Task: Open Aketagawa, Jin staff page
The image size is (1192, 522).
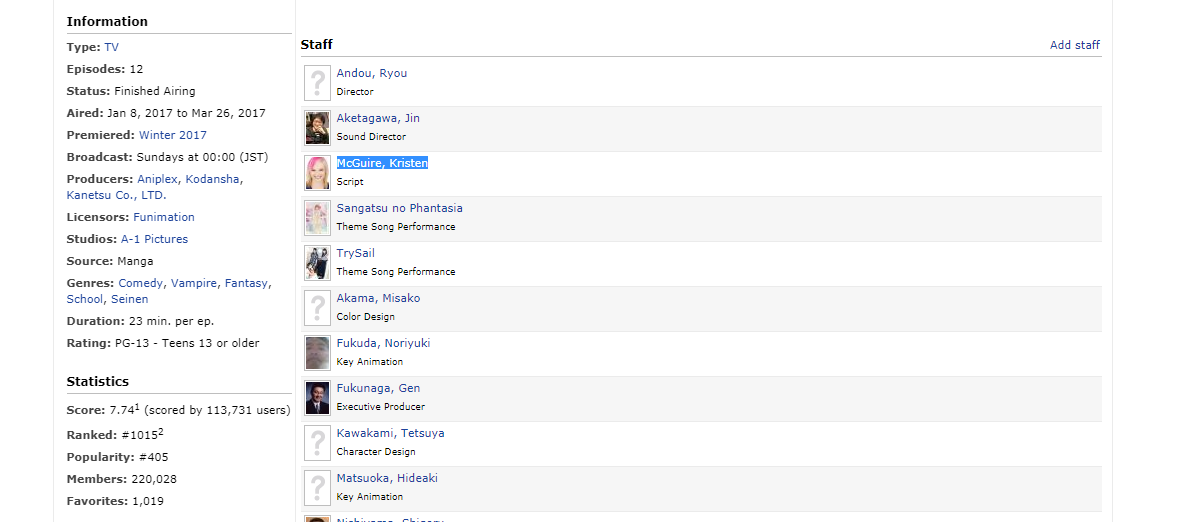Action: [x=378, y=118]
